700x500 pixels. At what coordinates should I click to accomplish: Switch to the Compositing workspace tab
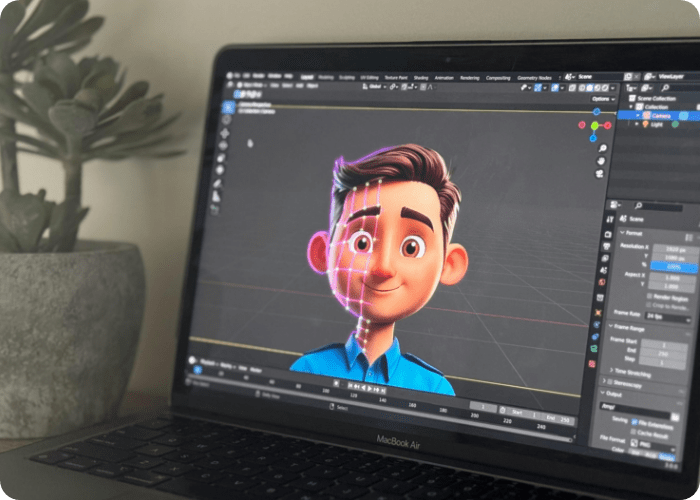[x=498, y=78]
